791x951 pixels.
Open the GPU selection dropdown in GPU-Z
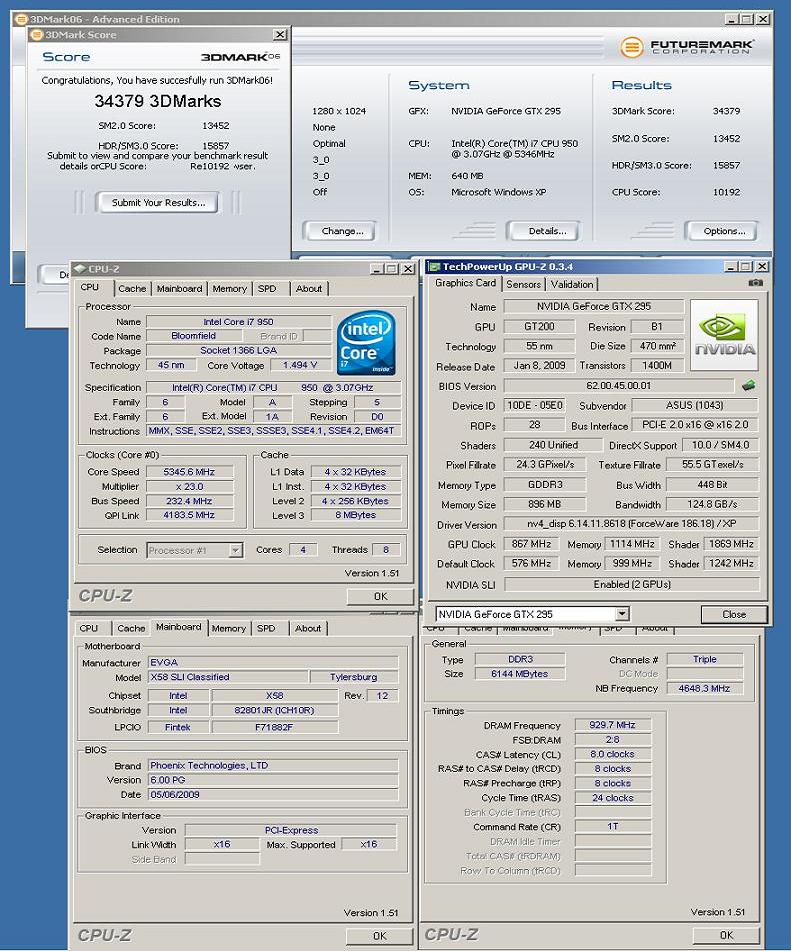[622, 614]
